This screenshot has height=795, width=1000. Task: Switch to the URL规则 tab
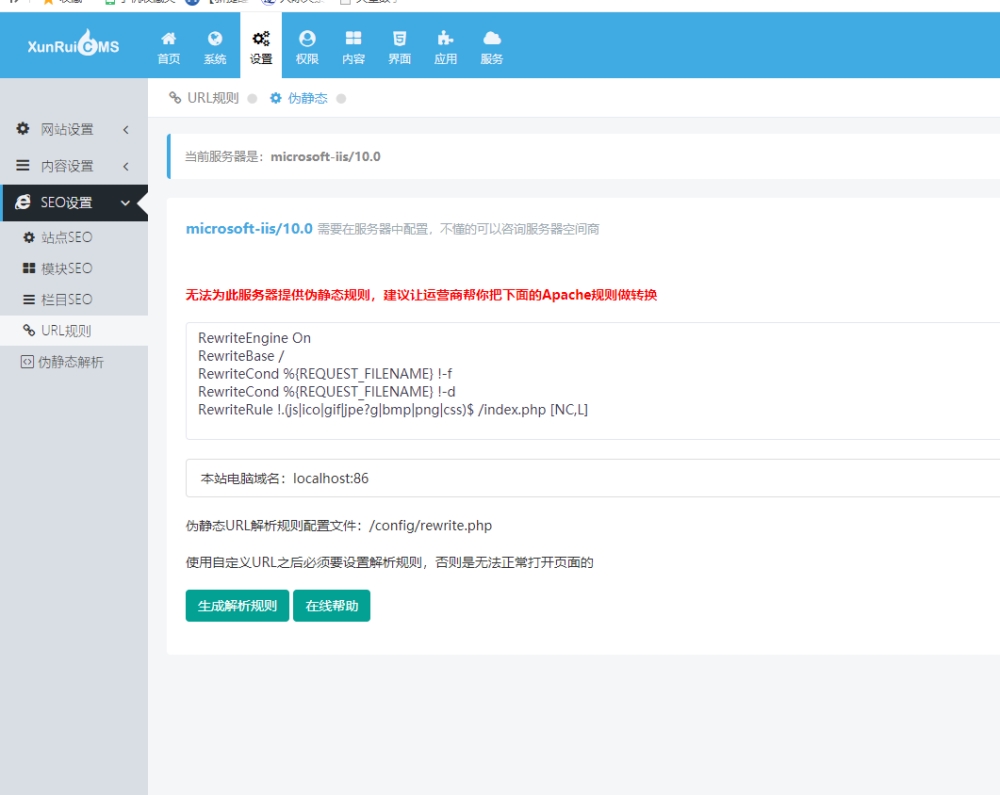pyautogui.click(x=212, y=98)
